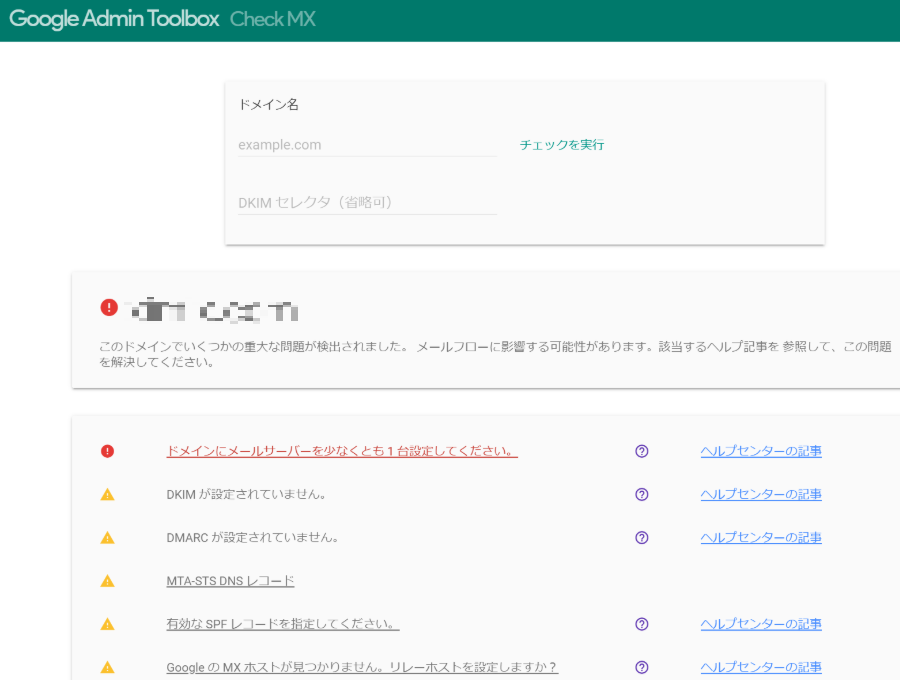Click the example.com domain name input field
The width and height of the screenshot is (900, 680).
click(x=365, y=144)
